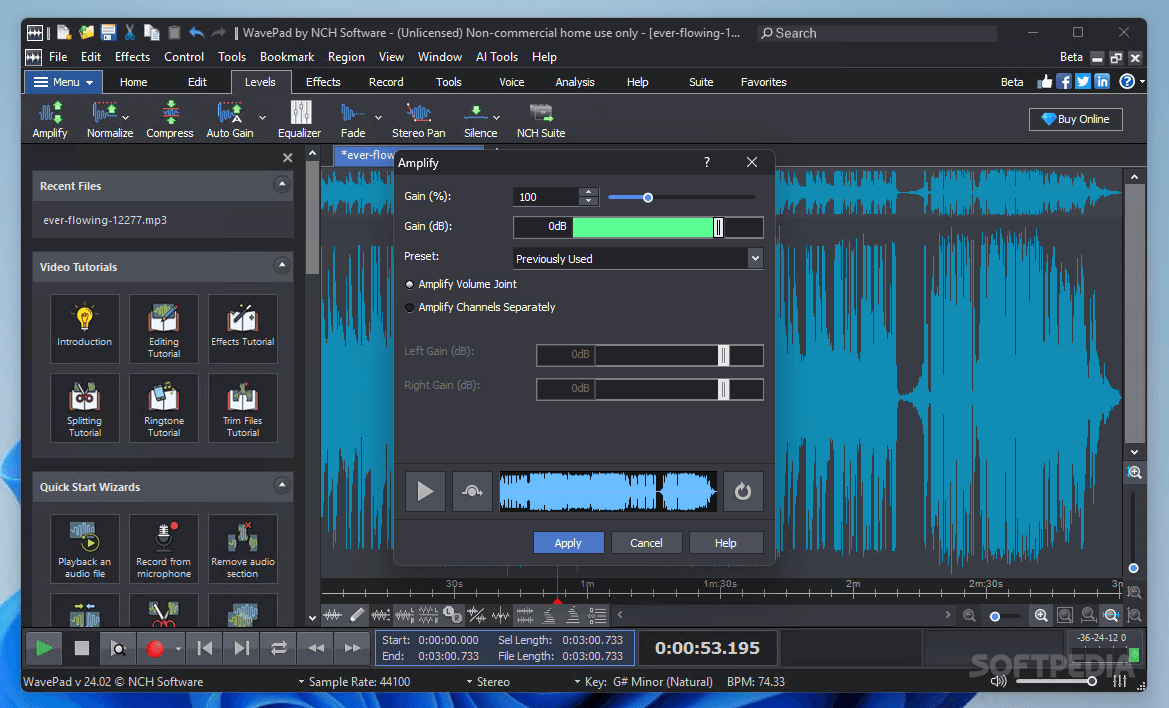Click the red Record button in transport

pyautogui.click(x=155, y=648)
